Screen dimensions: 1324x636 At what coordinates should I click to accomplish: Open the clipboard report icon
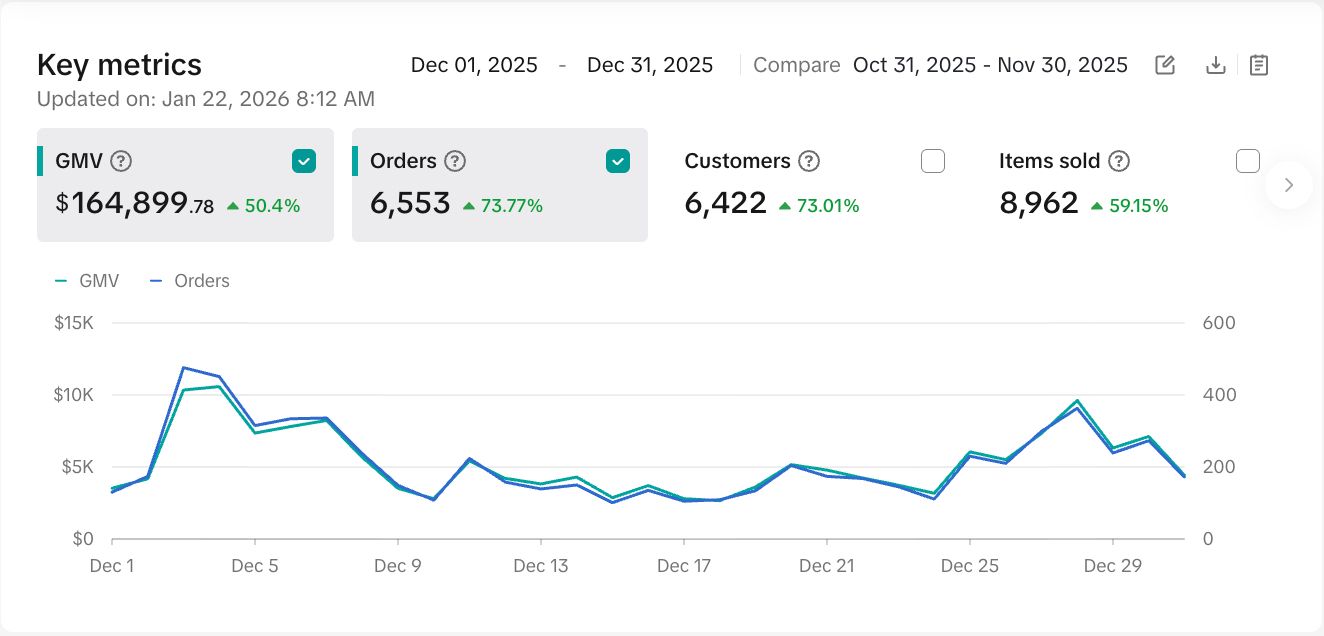pos(1259,65)
